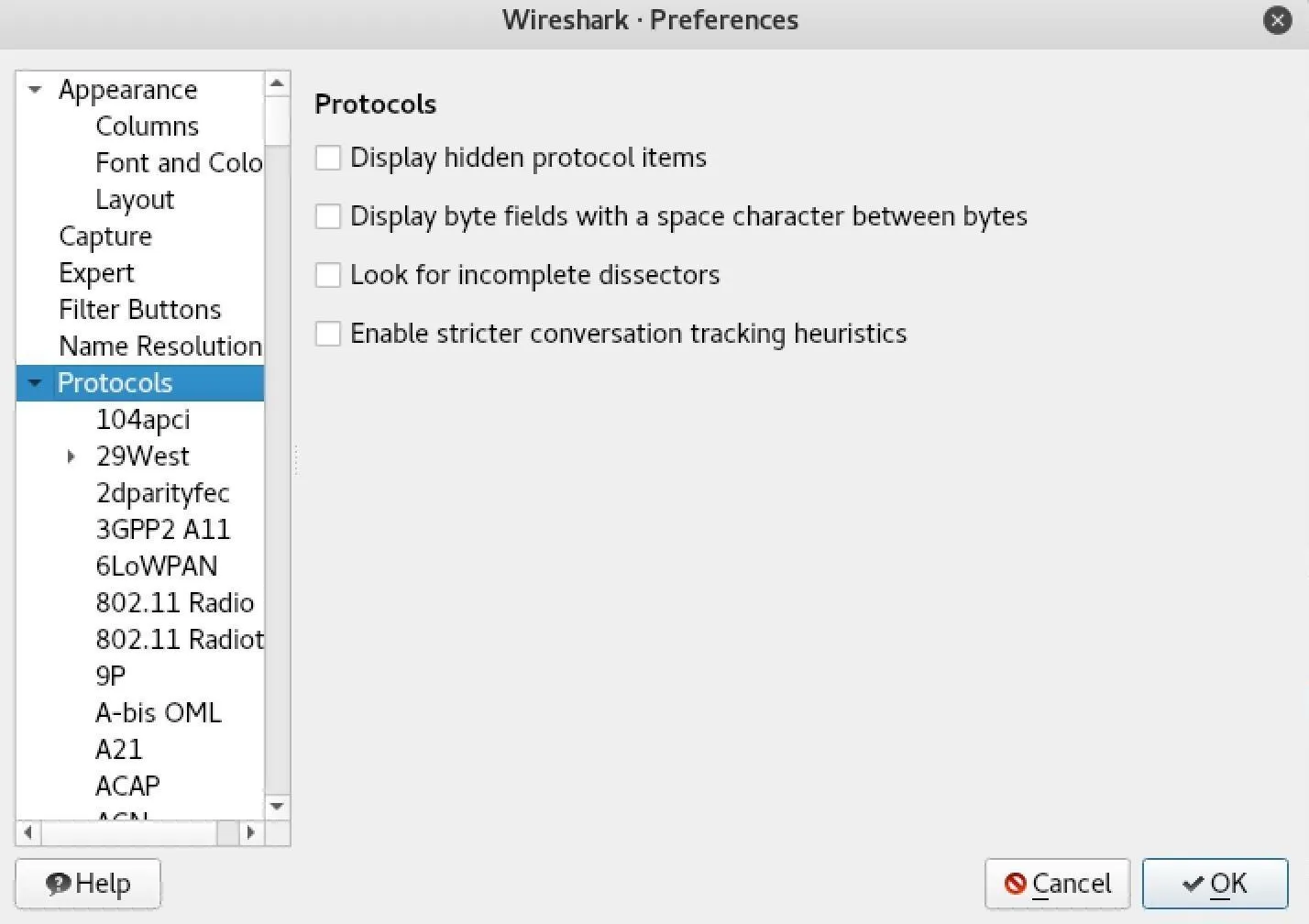Viewport: 1309px width, 924px height.
Task: Select the Layout preferences item
Action: coord(135,200)
